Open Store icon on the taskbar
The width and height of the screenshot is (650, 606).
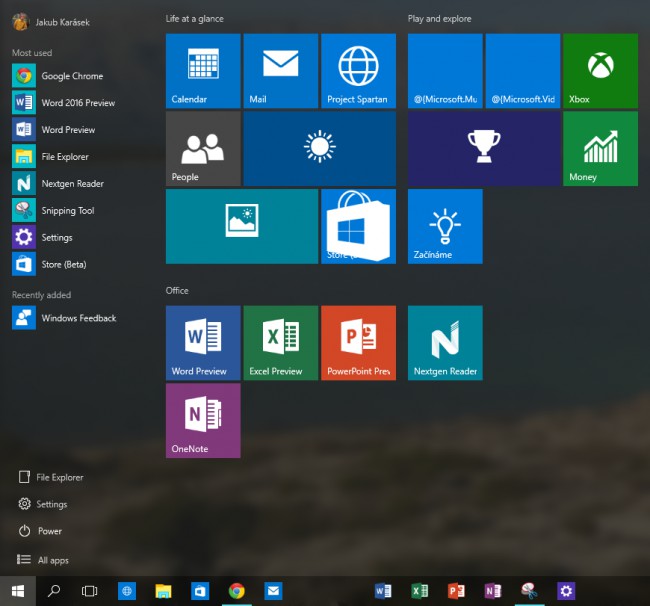(200, 591)
